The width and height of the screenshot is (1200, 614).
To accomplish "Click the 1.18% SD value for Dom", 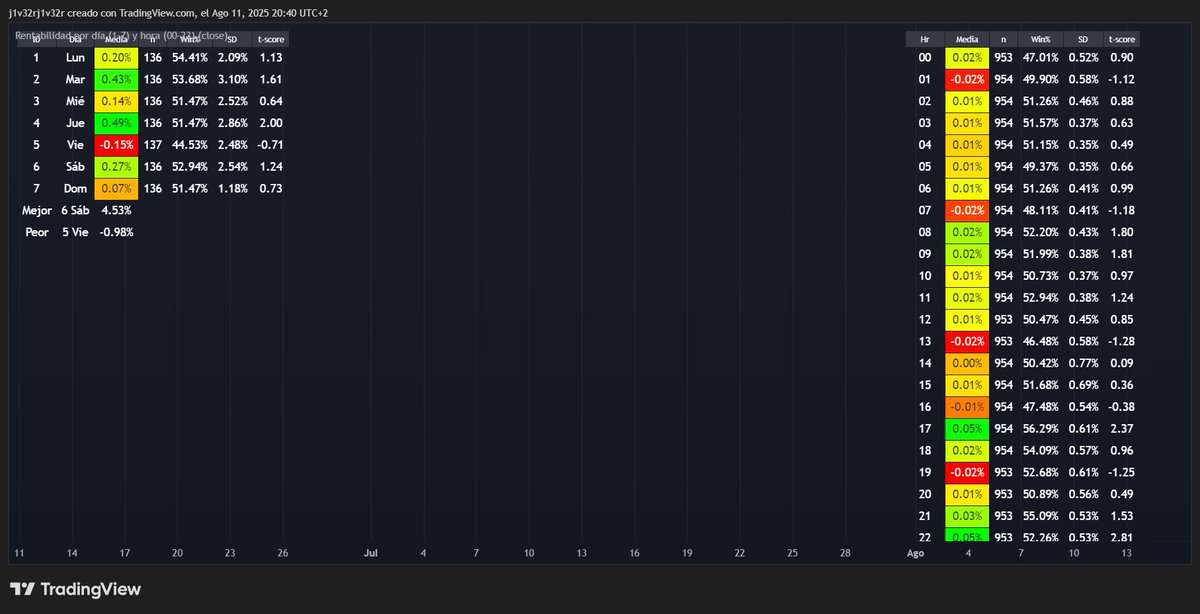I will click(x=231, y=188).
